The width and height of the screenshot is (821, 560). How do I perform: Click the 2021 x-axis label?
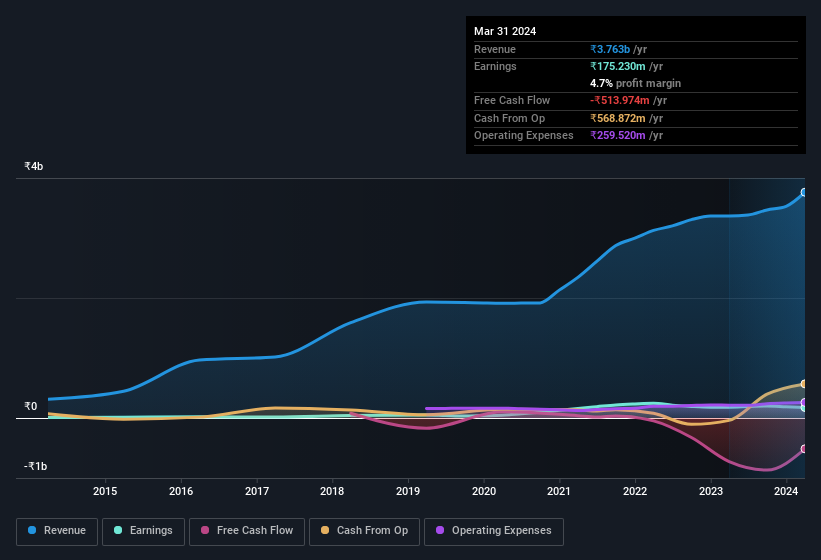click(x=559, y=491)
